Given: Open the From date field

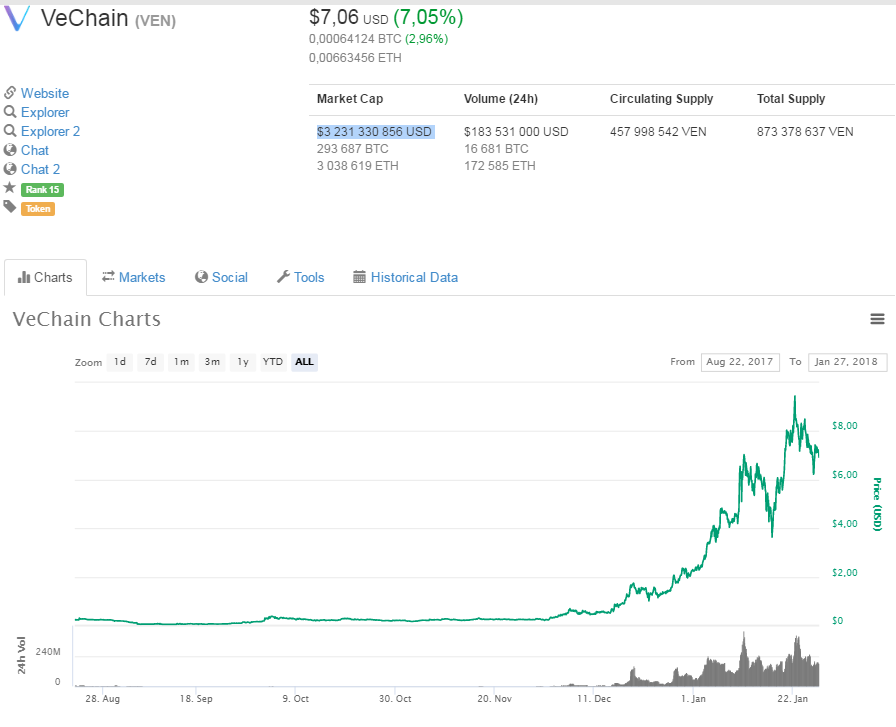Looking at the screenshot, I should click(x=740, y=362).
